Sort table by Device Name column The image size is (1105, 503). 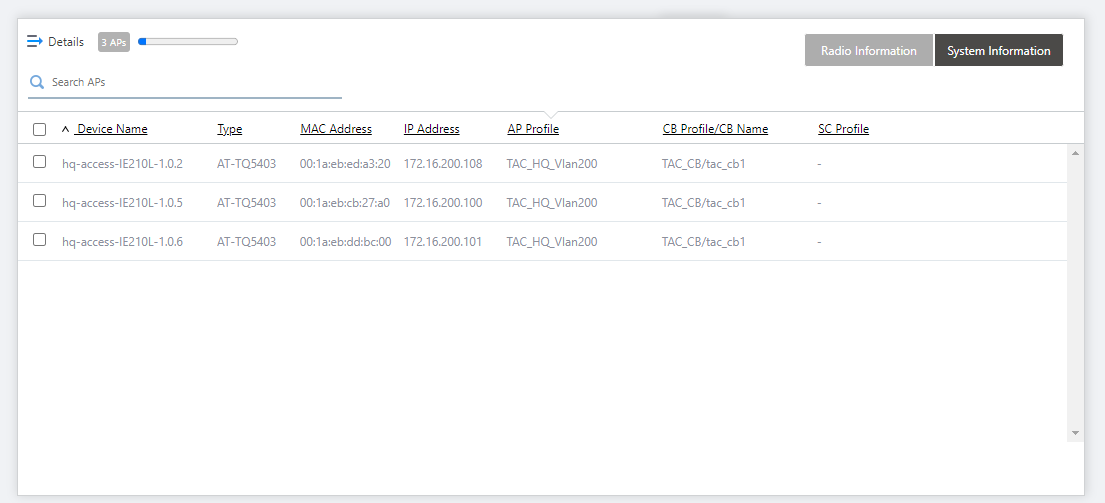pyautogui.click(x=112, y=129)
